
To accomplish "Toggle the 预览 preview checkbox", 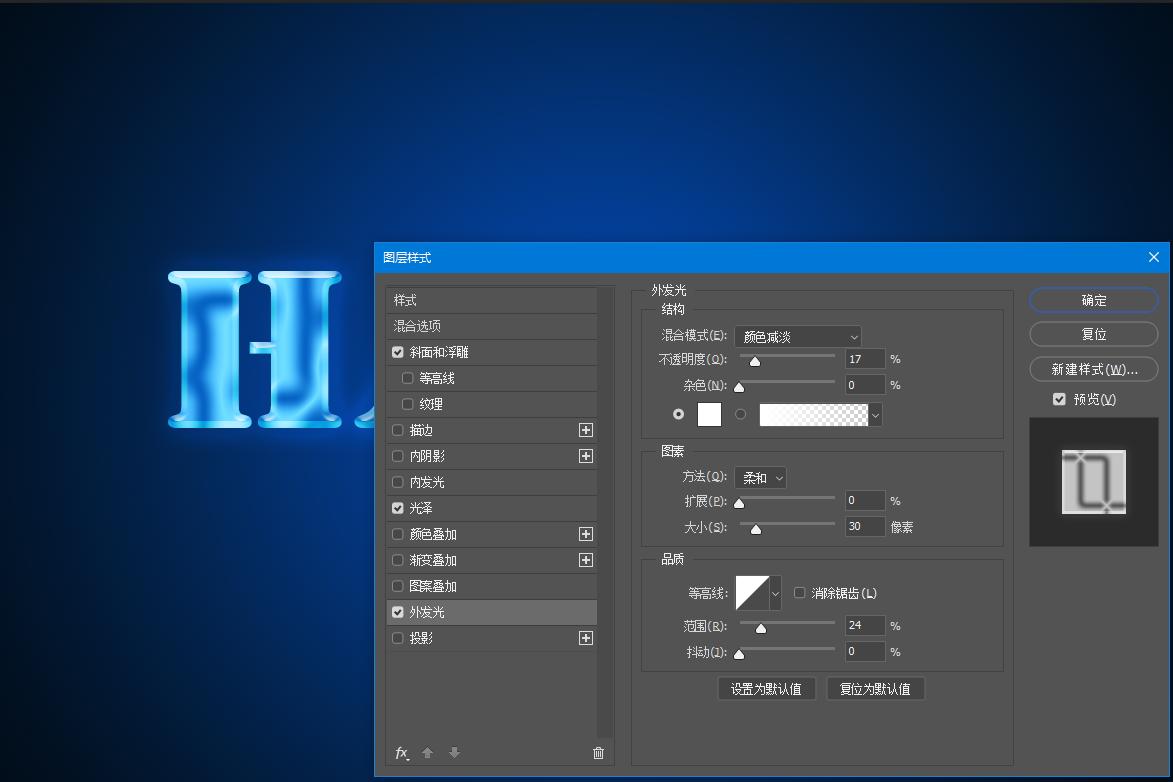I will pos(1059,398).
